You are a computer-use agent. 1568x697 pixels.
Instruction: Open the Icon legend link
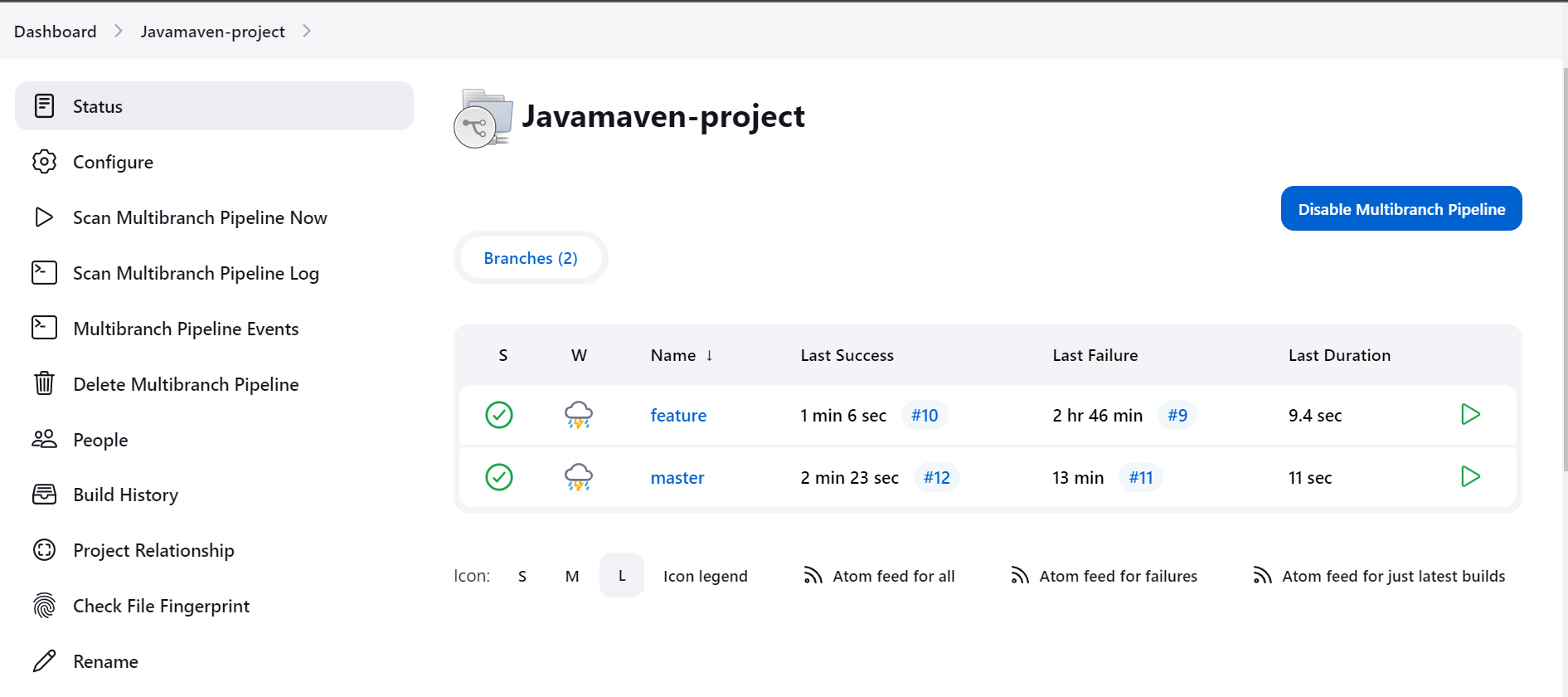[x=706, y=576]
